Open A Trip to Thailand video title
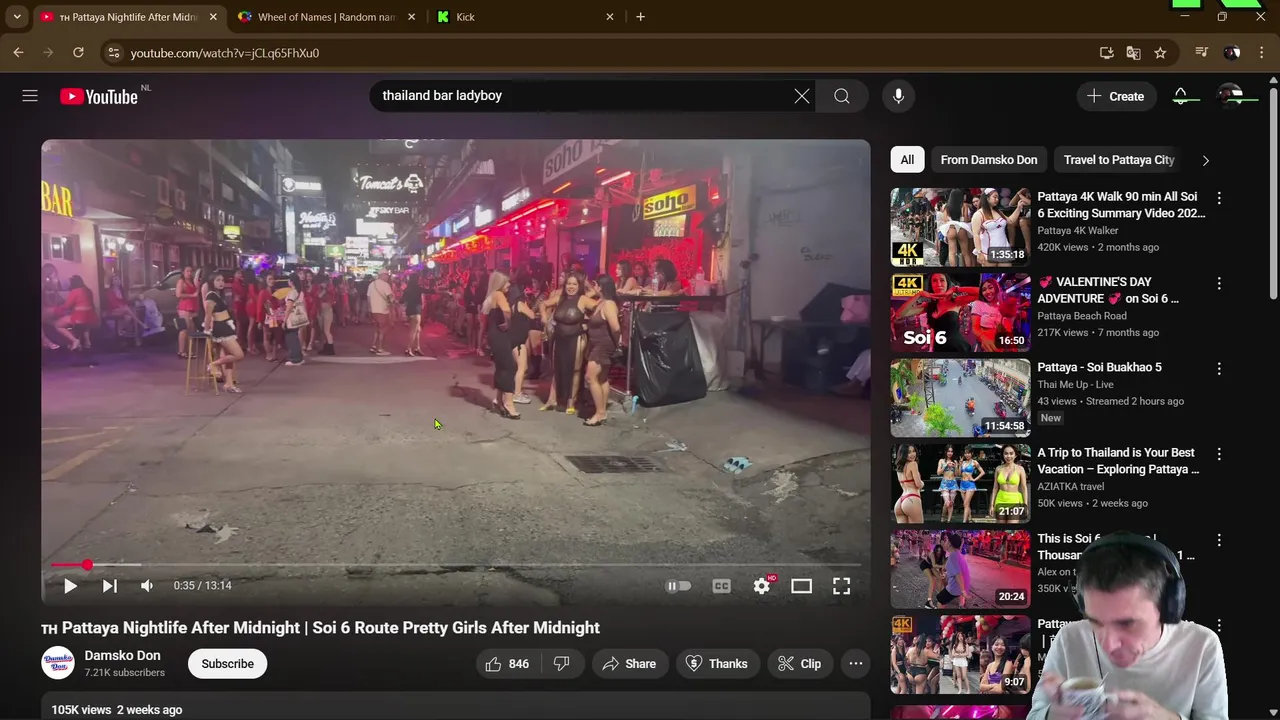Screen dimensions: 1280x720 (1118, 461)
